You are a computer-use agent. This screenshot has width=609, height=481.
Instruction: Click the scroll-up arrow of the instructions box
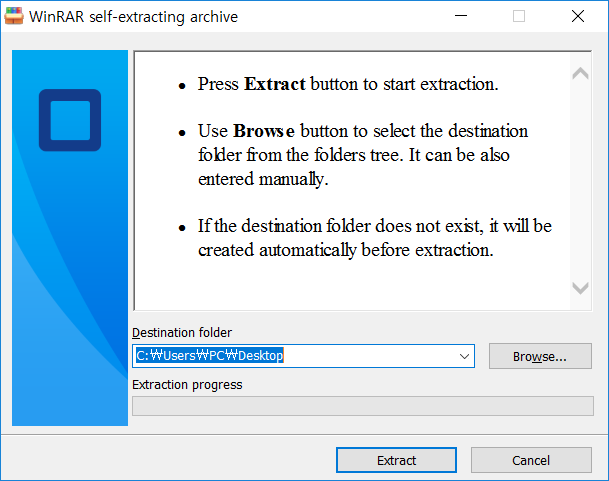click(x=580, y=73)
